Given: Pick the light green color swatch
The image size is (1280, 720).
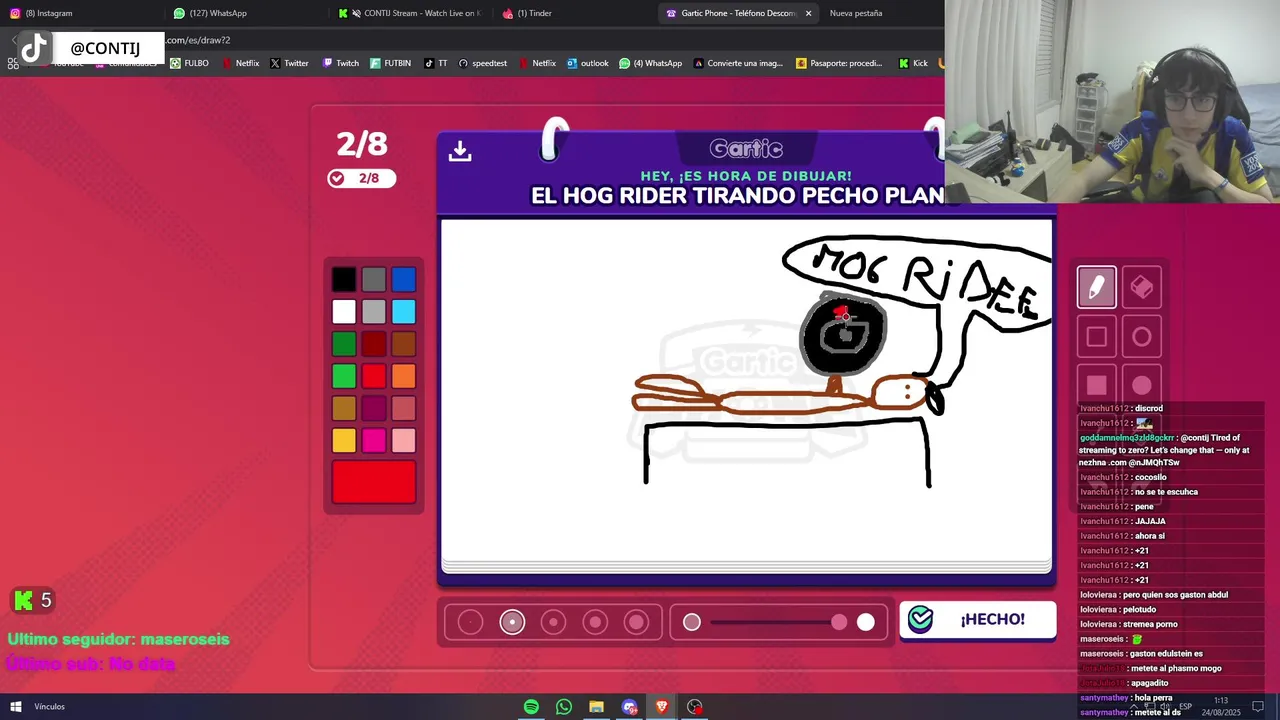Looking at the screenshot, I should click(x=343, y=376).
